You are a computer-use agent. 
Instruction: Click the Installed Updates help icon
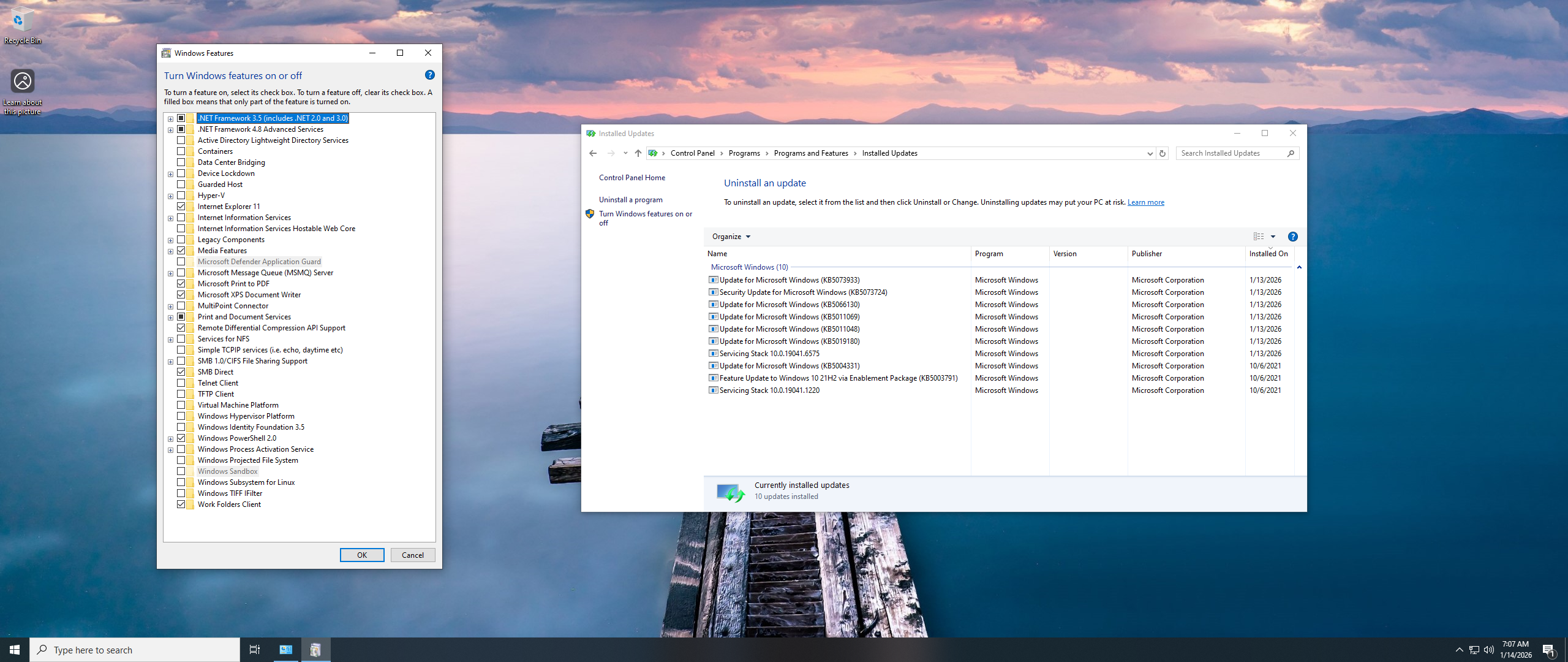pyautogui.click(x=1292, y=237)
